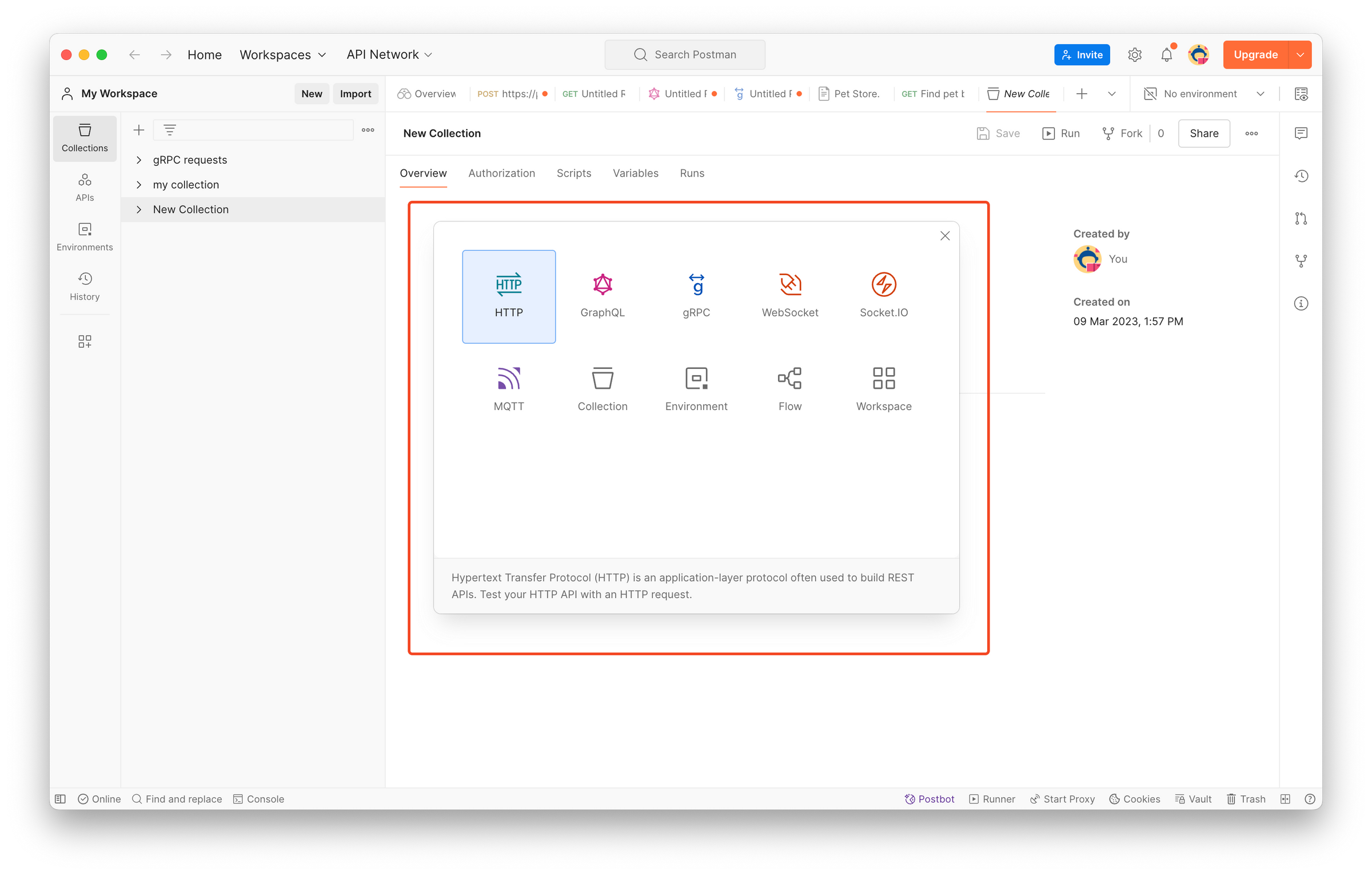
Task: Select the Socket.IO request type
Action: point(883,295)
